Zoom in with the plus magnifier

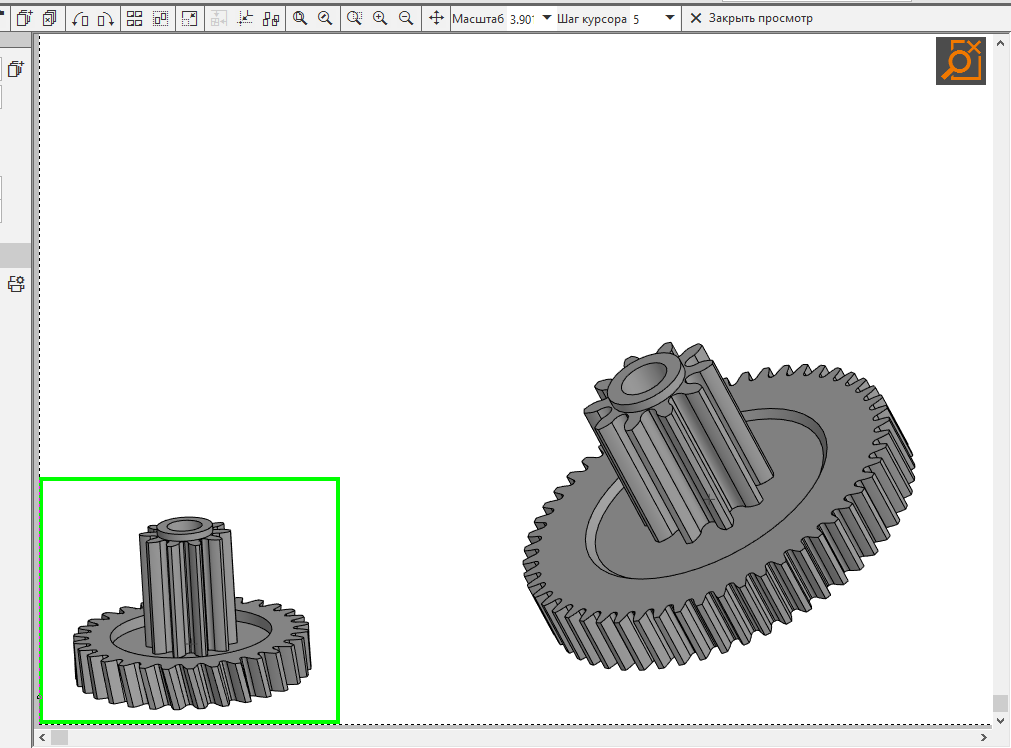tap(380, 18)
